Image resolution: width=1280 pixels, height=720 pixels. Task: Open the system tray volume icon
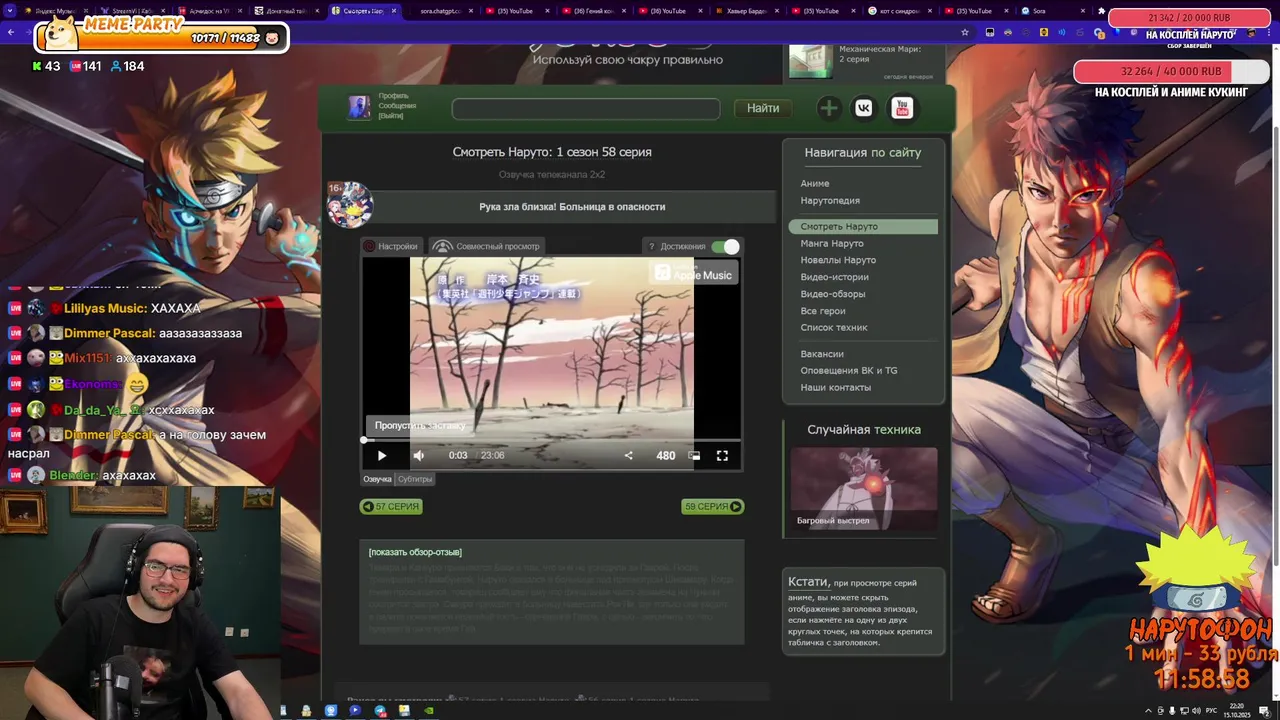click(x=1196, y=711)
